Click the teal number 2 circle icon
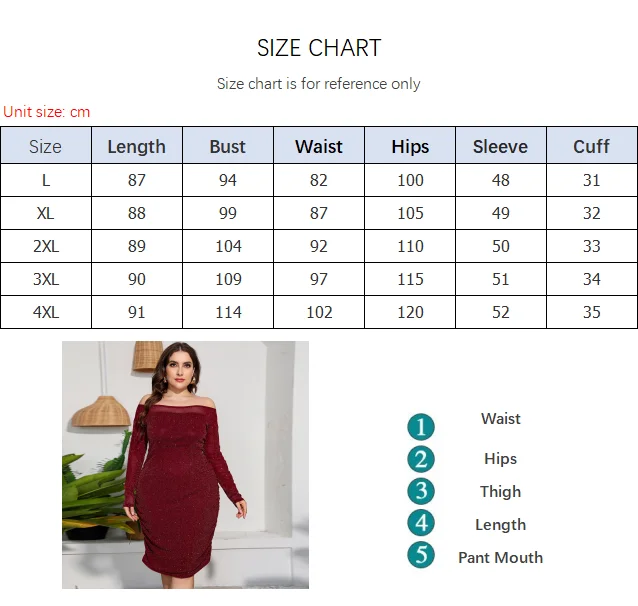 point(421,459)
